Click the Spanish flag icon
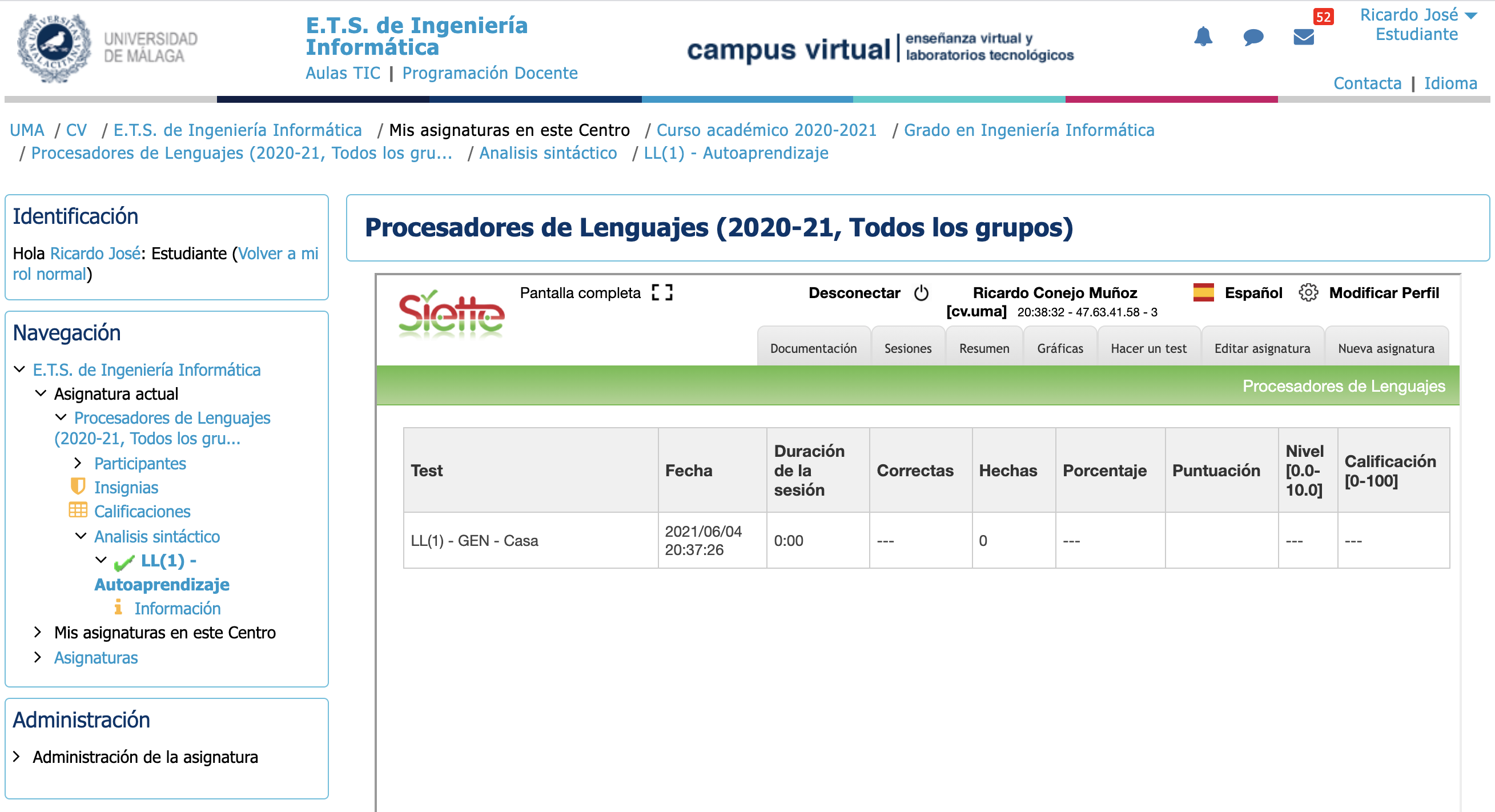This screenshot has height=812, width=1495. pyautogui.click(x=1203, y=292)
